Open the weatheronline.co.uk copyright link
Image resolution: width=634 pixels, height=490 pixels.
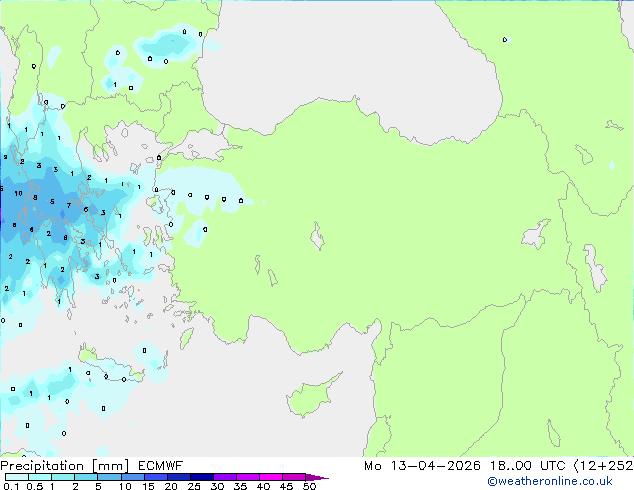pos(549,481)
